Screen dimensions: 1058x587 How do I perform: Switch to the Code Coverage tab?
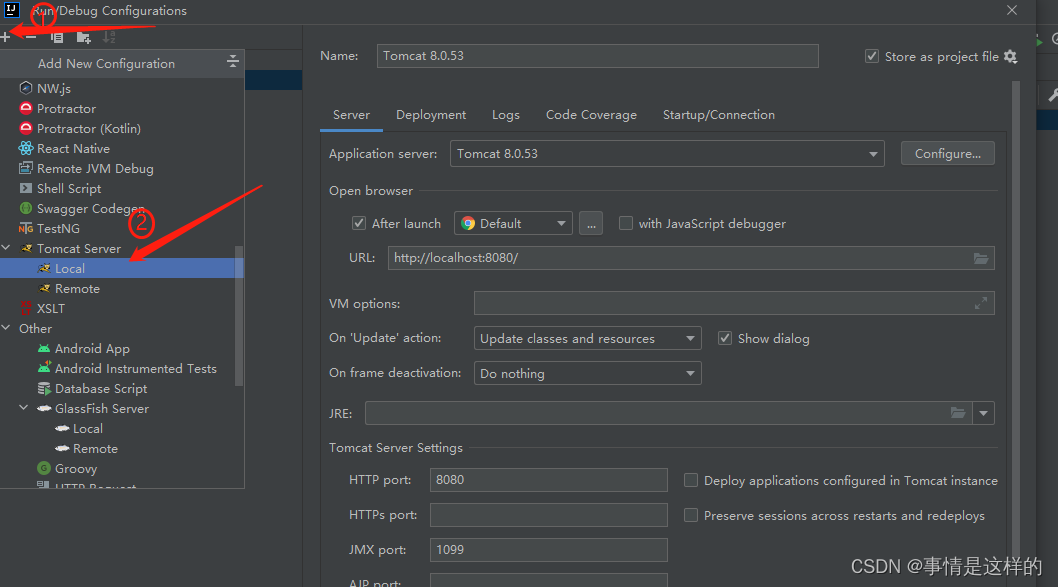591,115
